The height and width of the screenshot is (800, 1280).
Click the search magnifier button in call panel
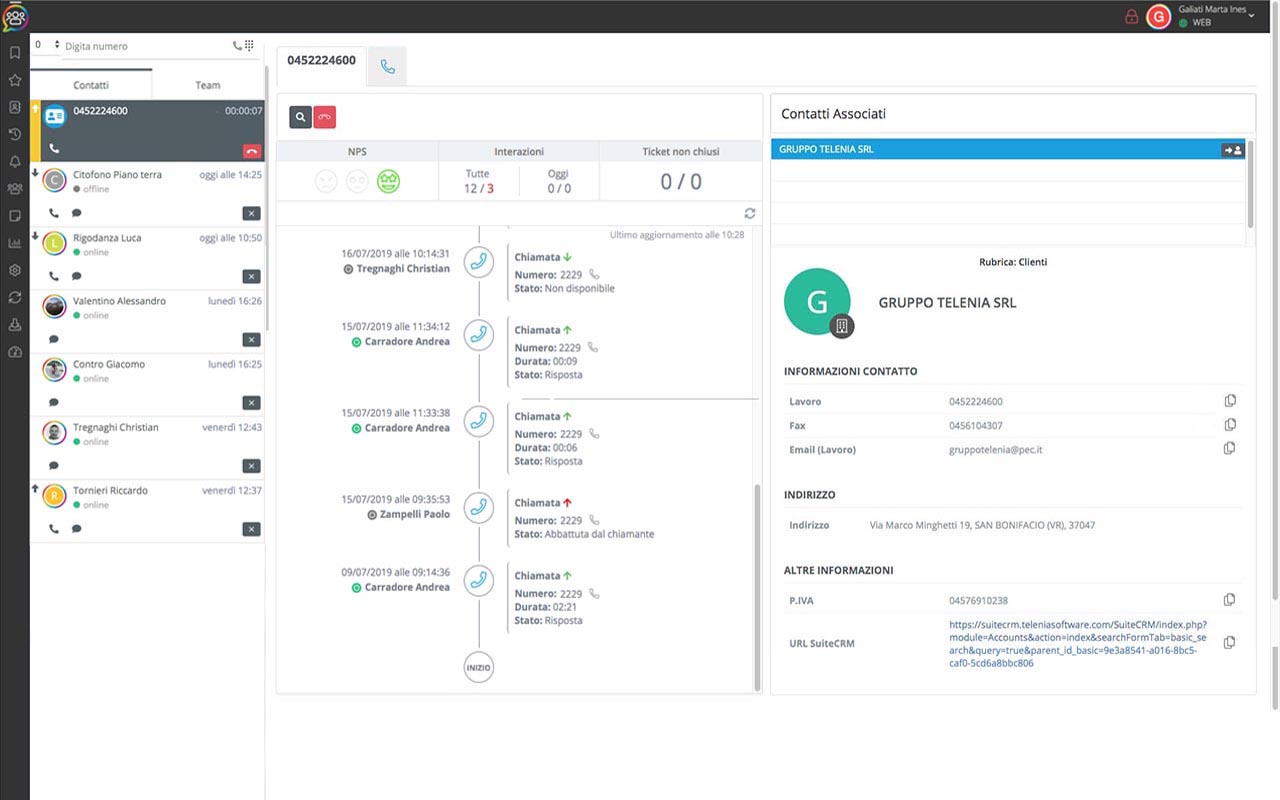pos(300,117)
